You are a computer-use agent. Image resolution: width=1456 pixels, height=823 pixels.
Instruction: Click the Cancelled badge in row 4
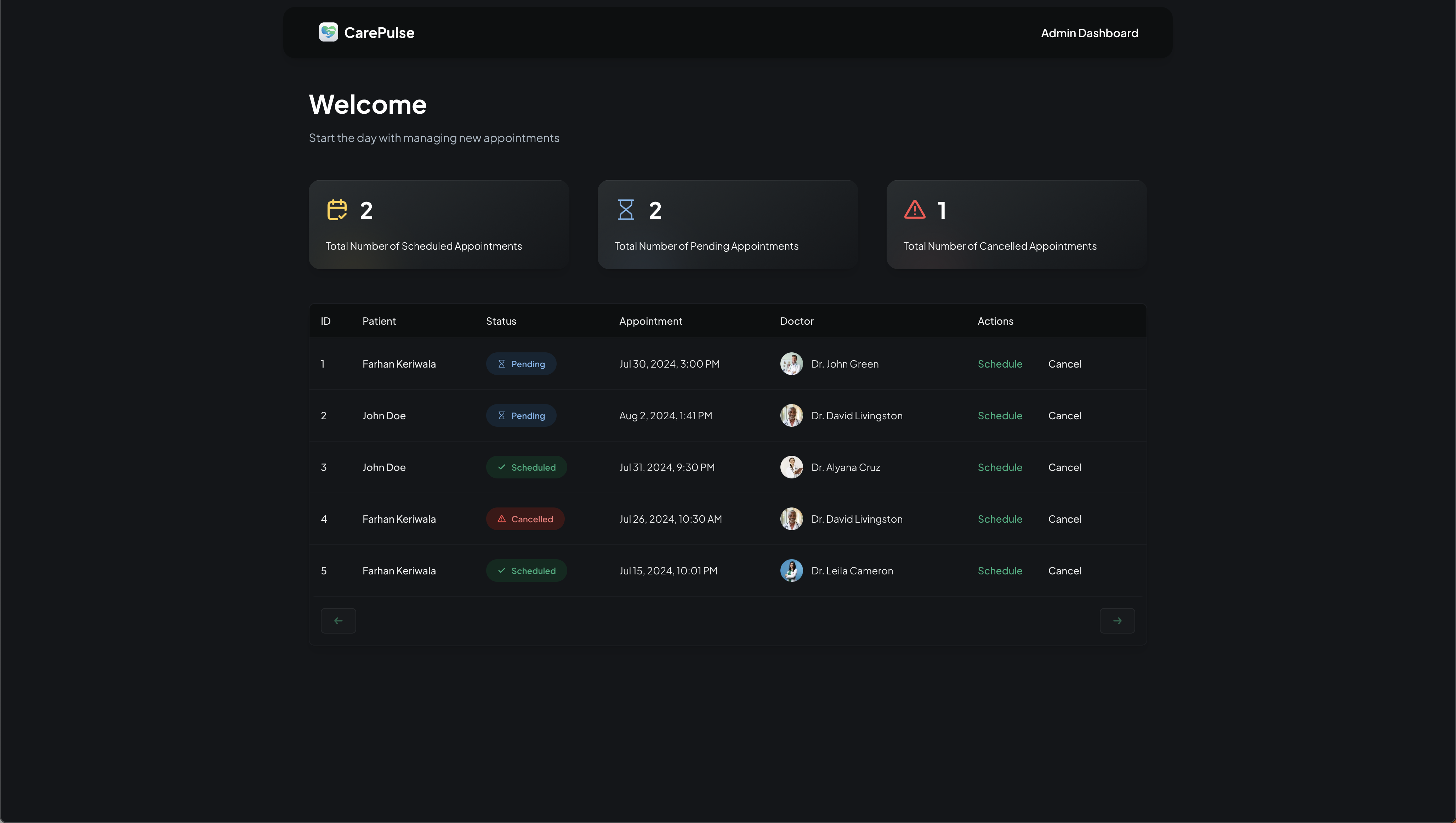click(x=525, y=519)
